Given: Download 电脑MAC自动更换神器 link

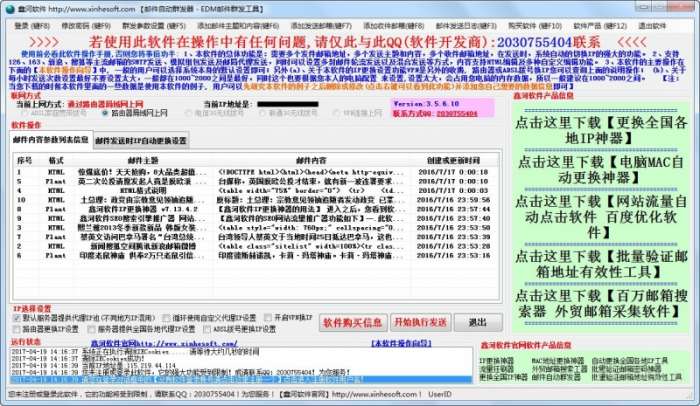Looking at the screenshot, I should click(601, 169).
